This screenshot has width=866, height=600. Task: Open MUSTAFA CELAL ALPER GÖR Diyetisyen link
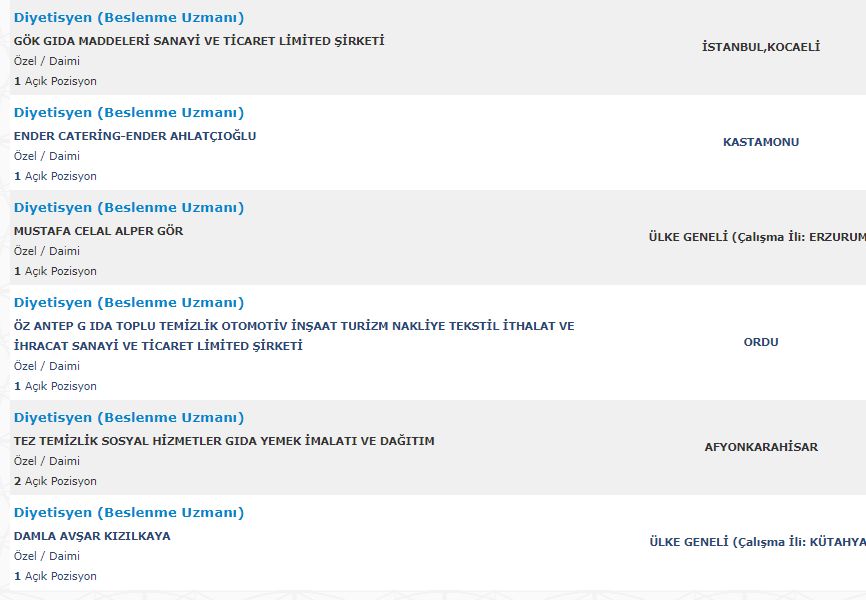point(129,208)
